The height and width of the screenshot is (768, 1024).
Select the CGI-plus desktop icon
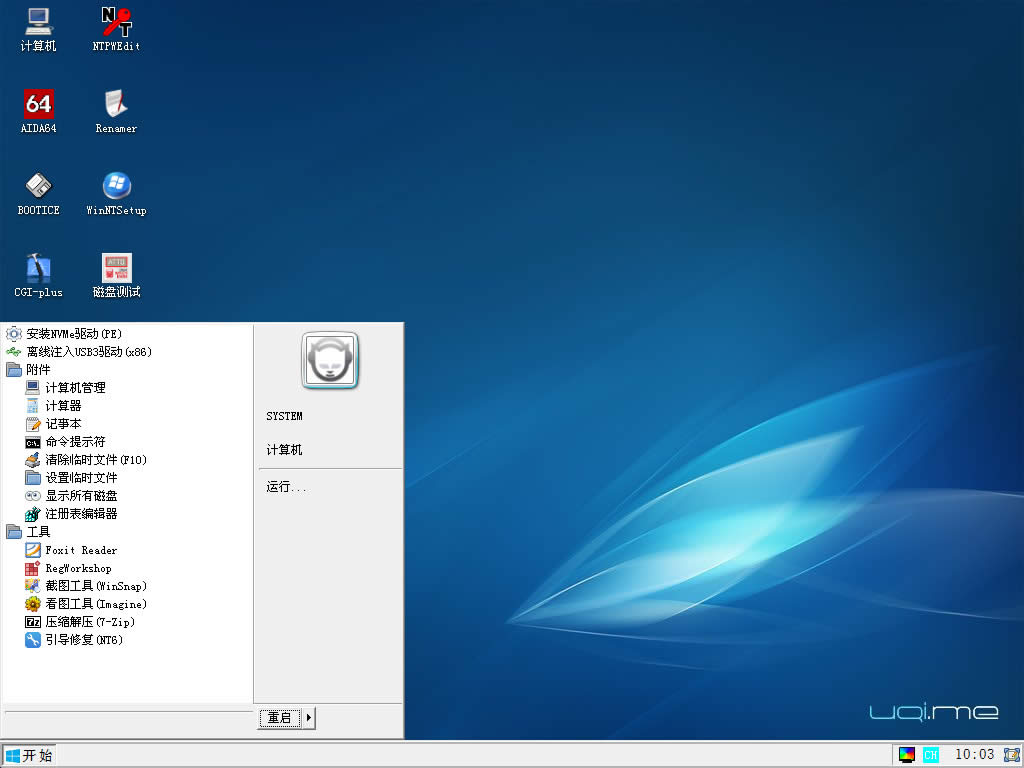point(38,269)
